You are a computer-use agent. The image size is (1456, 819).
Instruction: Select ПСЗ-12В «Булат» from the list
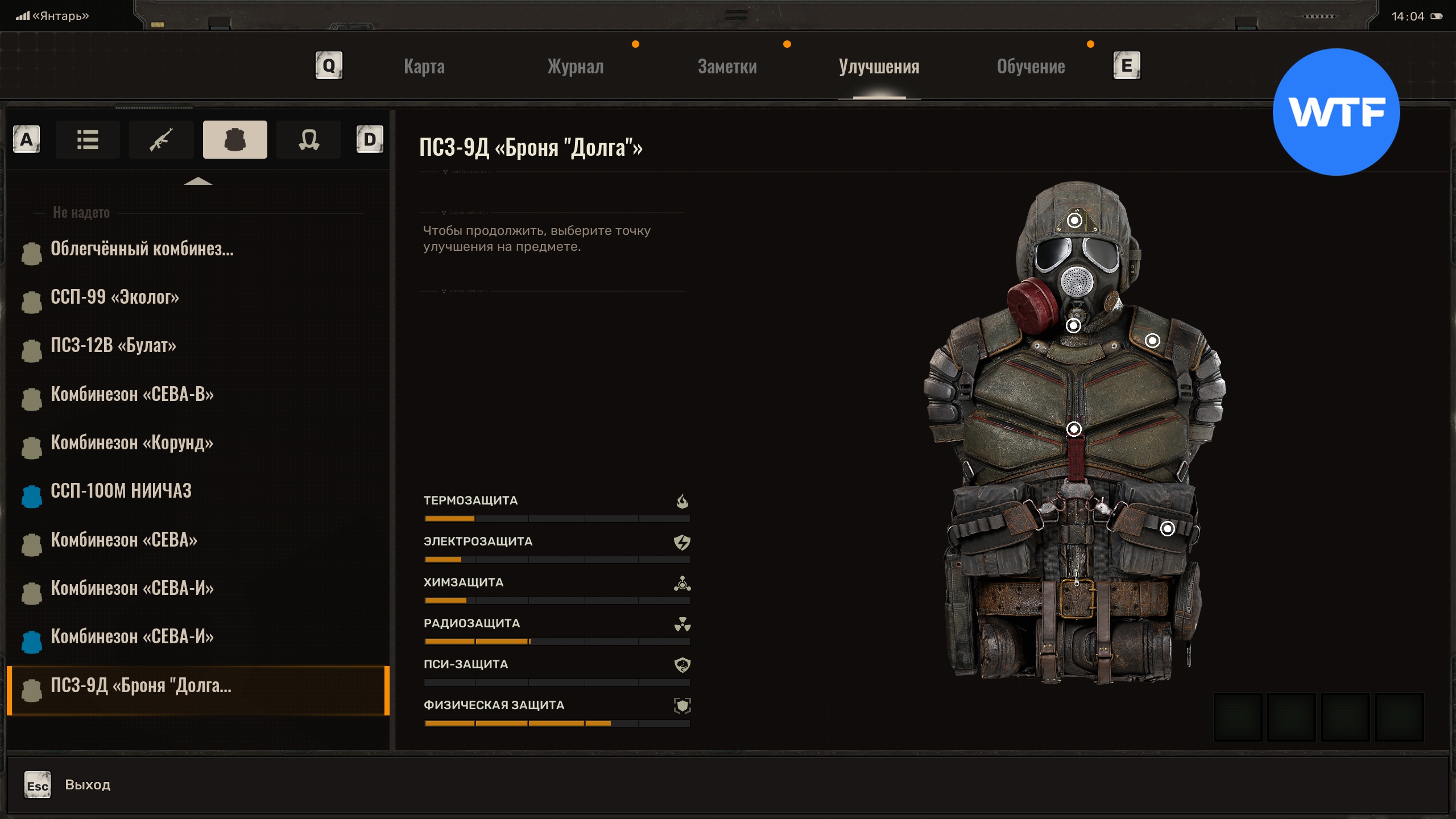click(113, 345)
